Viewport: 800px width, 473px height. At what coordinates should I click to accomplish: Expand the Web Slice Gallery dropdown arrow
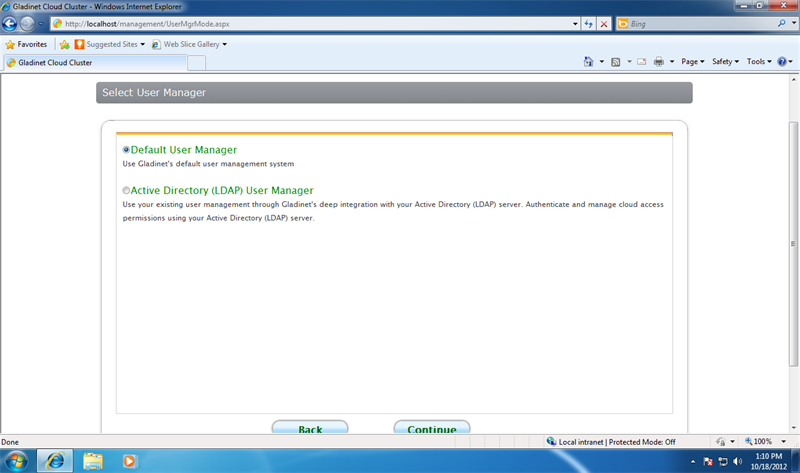[x=224, y=44]
